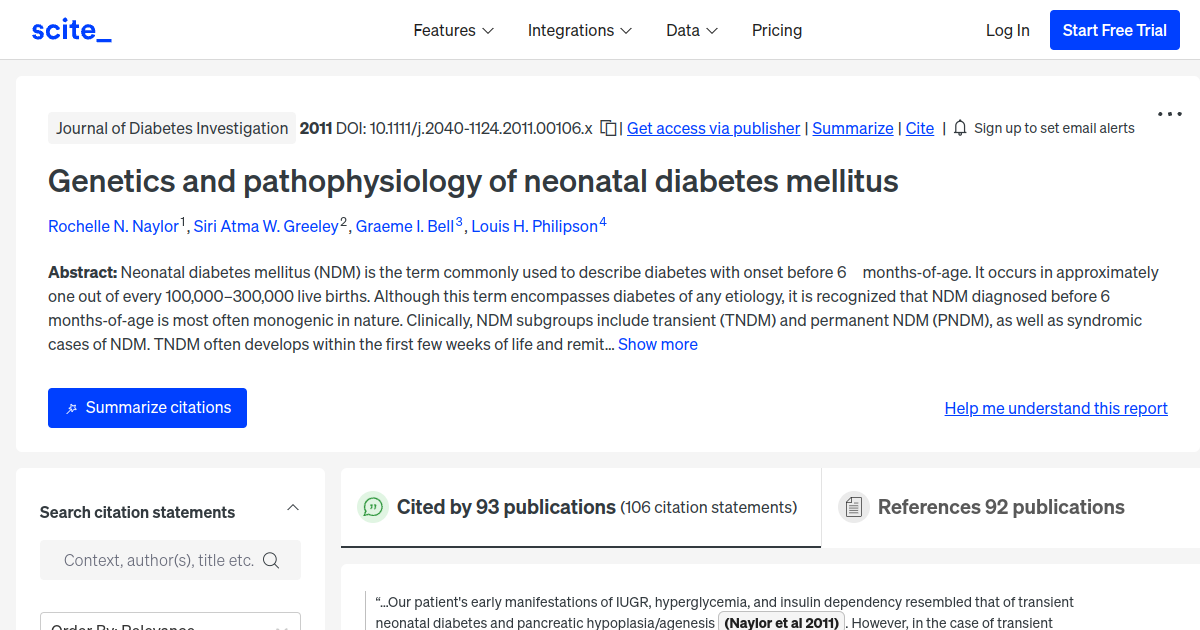This screenshot has height=630, width=1200.
Task: Click Show more to expand the abstract
Action: pyautogui.click(x=657, y=344)
